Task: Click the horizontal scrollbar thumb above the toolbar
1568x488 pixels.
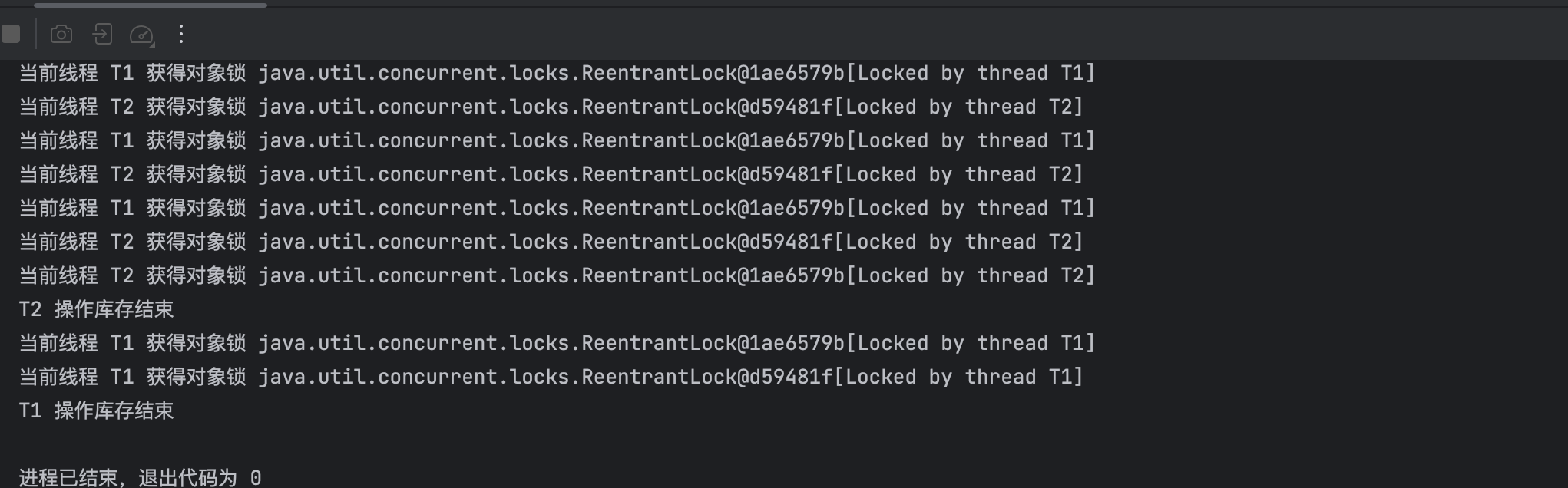Action: 151,5
